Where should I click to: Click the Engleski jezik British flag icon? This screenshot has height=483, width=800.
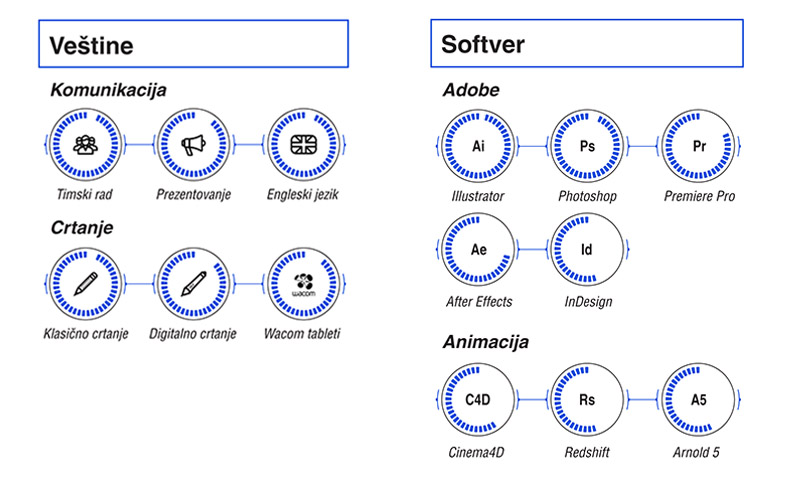click(304, 145)
